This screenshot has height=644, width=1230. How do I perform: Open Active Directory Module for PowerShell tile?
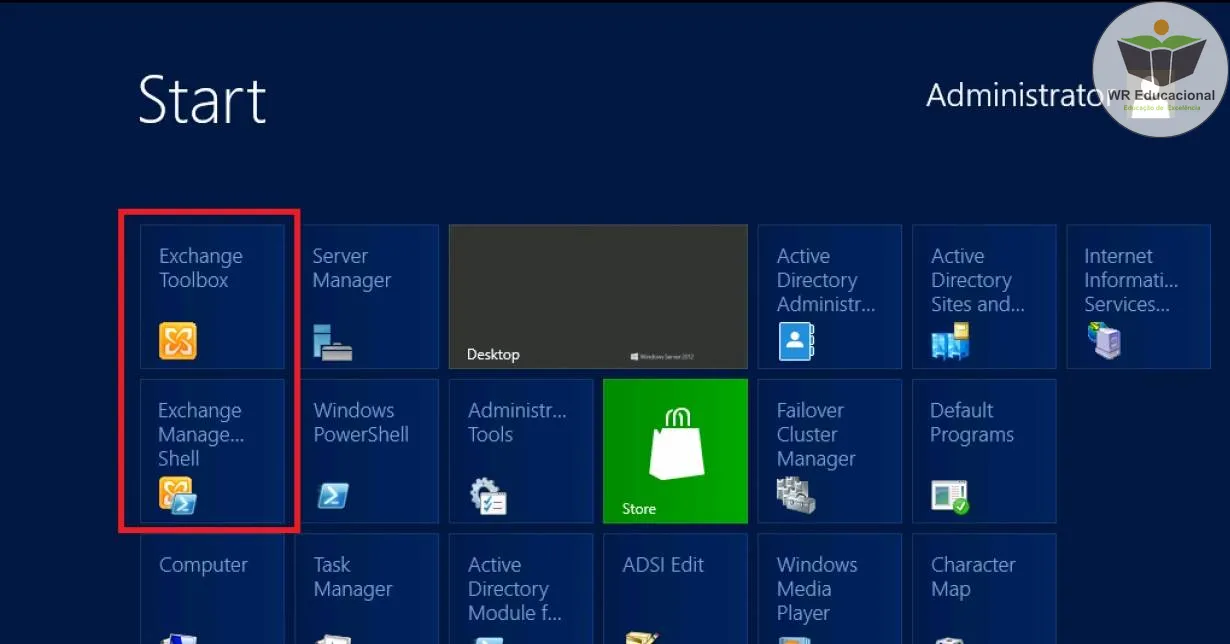[x=520, y=590]
